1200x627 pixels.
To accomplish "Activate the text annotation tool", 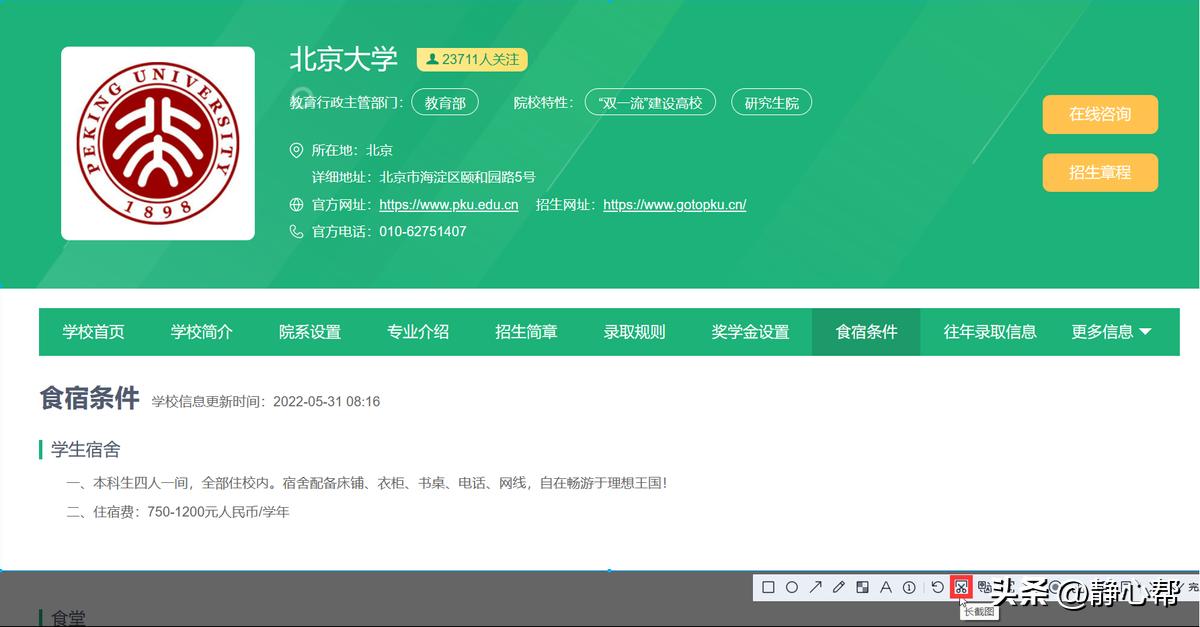I will (x=885, y=587).
